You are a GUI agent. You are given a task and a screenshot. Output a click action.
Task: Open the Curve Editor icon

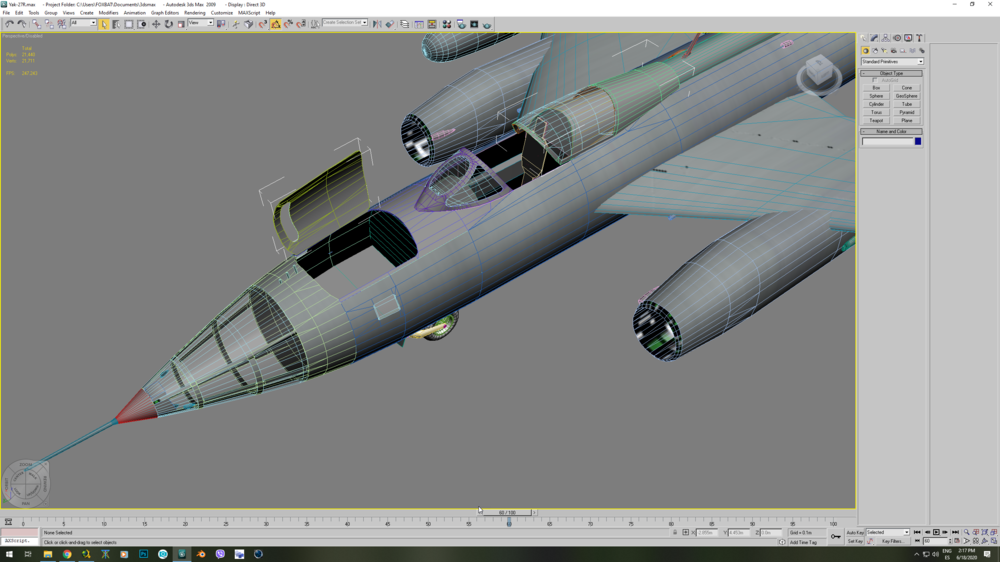coord(419,24)
